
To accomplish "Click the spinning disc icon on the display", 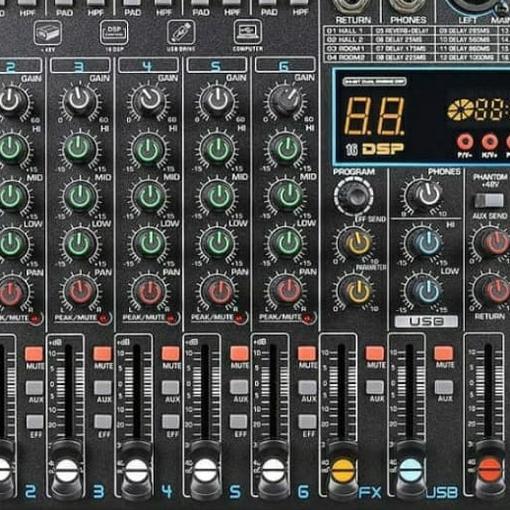I will coord(460,110).
